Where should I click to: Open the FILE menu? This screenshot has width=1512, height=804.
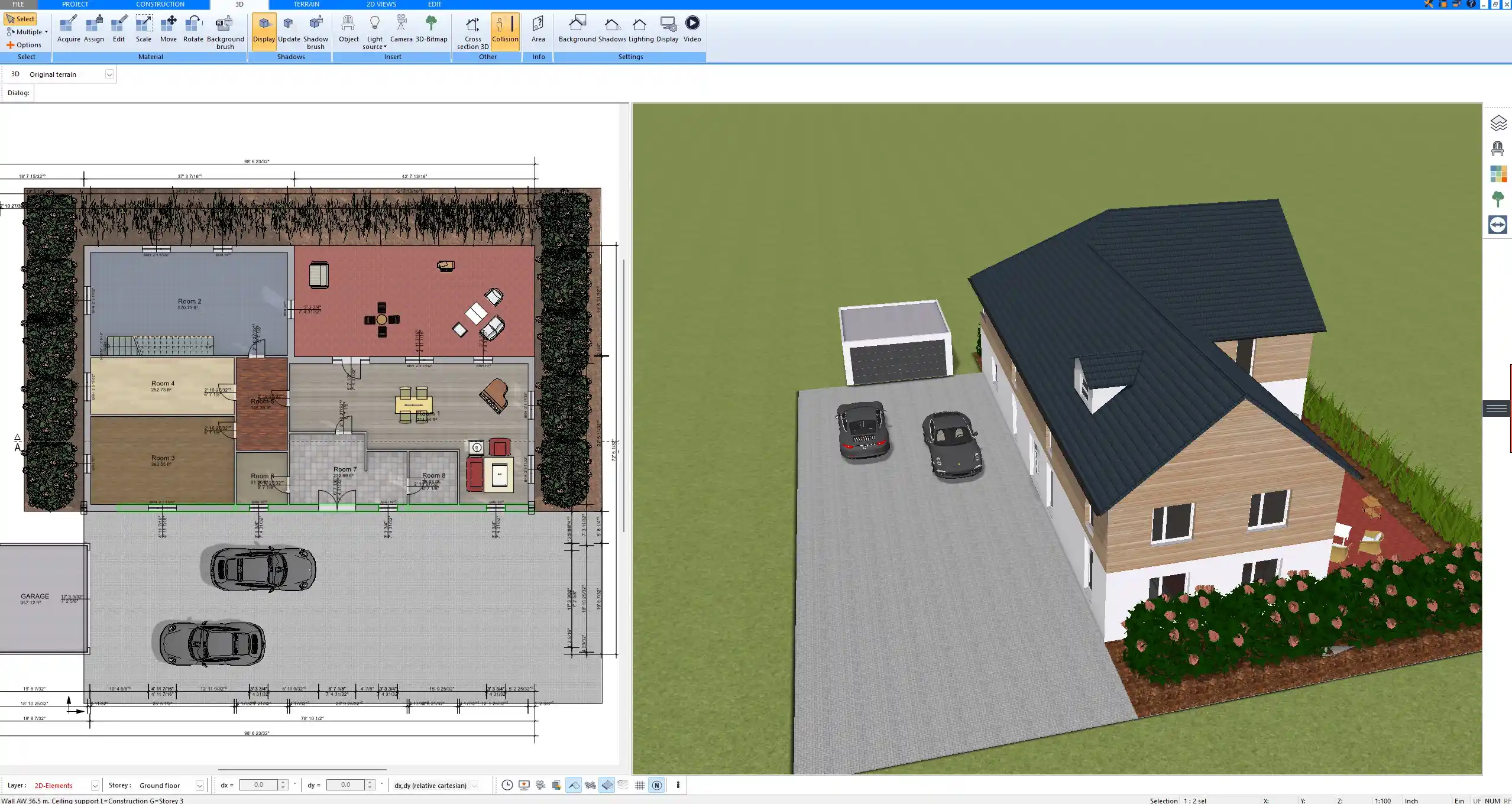18,4
